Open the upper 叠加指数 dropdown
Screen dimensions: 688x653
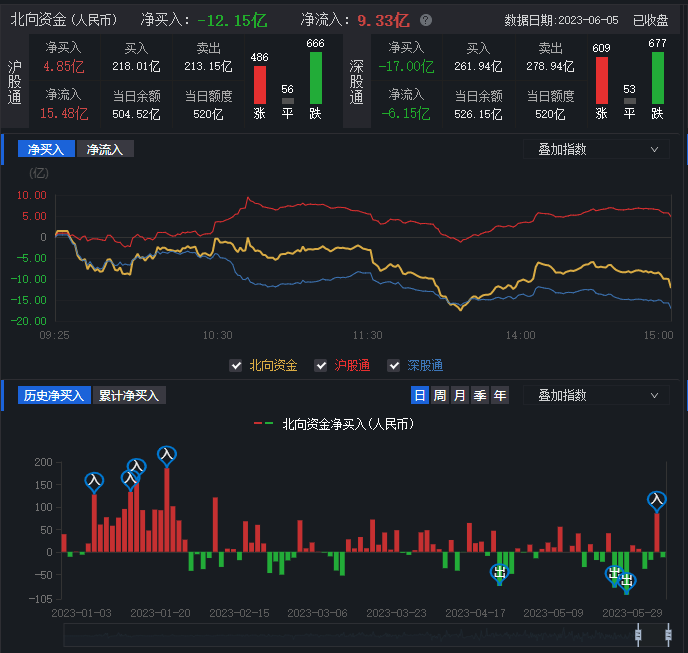click(596, 149)
